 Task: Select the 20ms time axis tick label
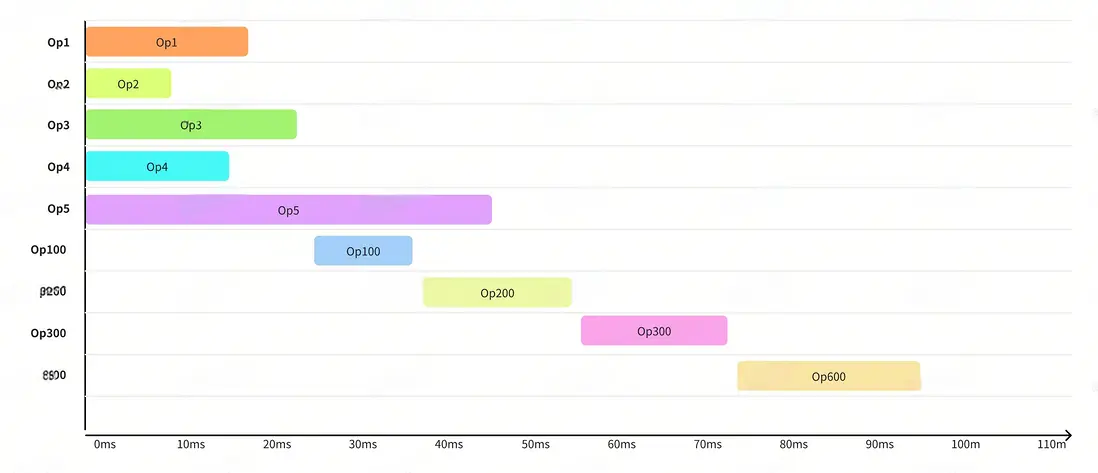277,444
